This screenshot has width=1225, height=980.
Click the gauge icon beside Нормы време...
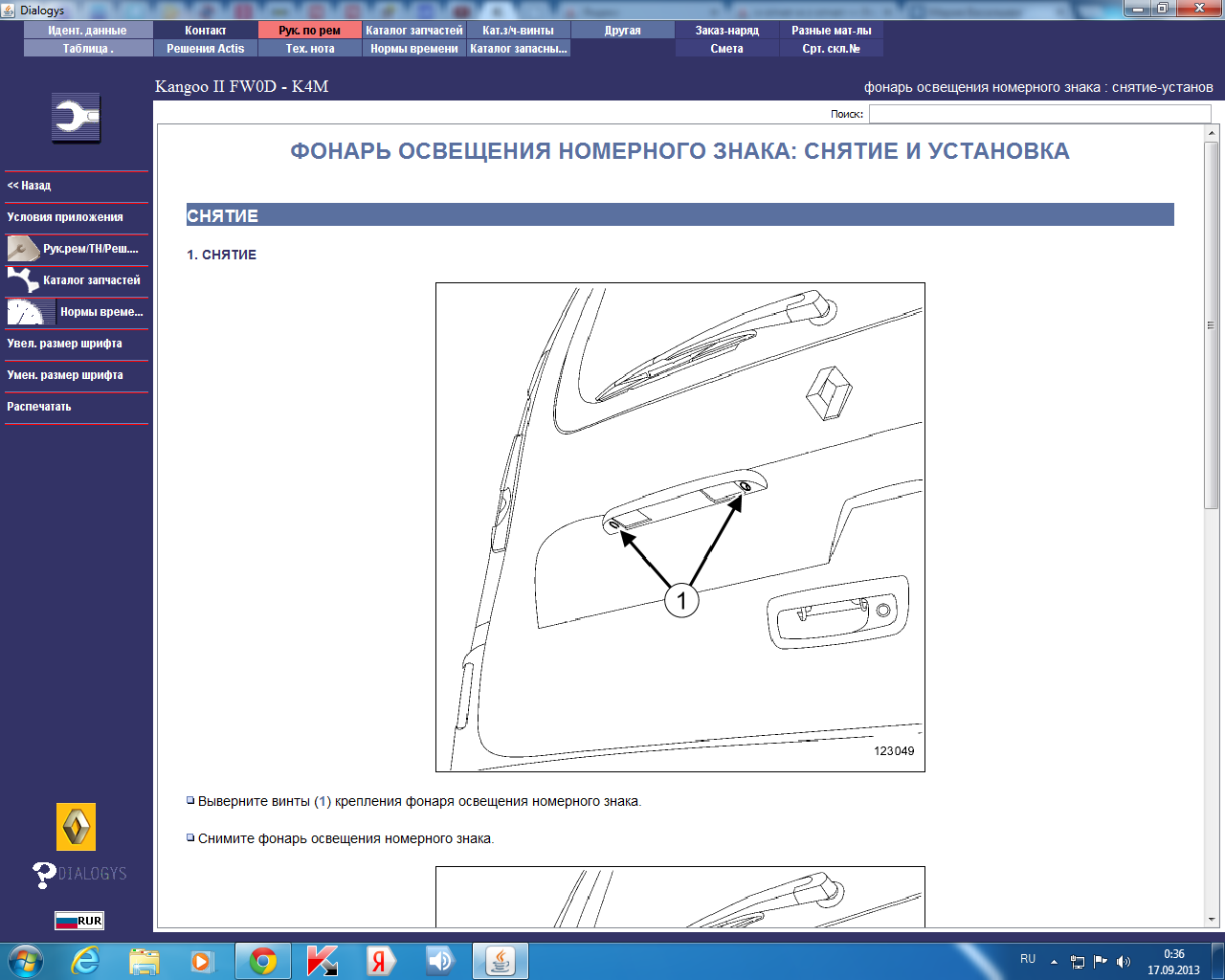click(31, 312)
